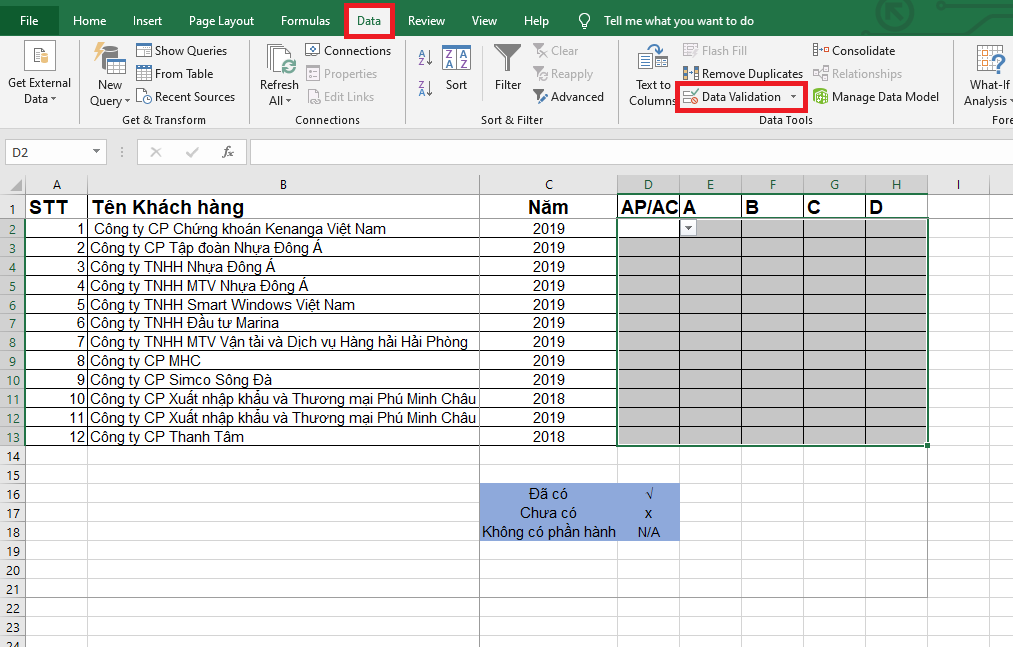The image size is (1013, 647).
Task: Click the Insert Function fx icon
Action: [228, 152]
